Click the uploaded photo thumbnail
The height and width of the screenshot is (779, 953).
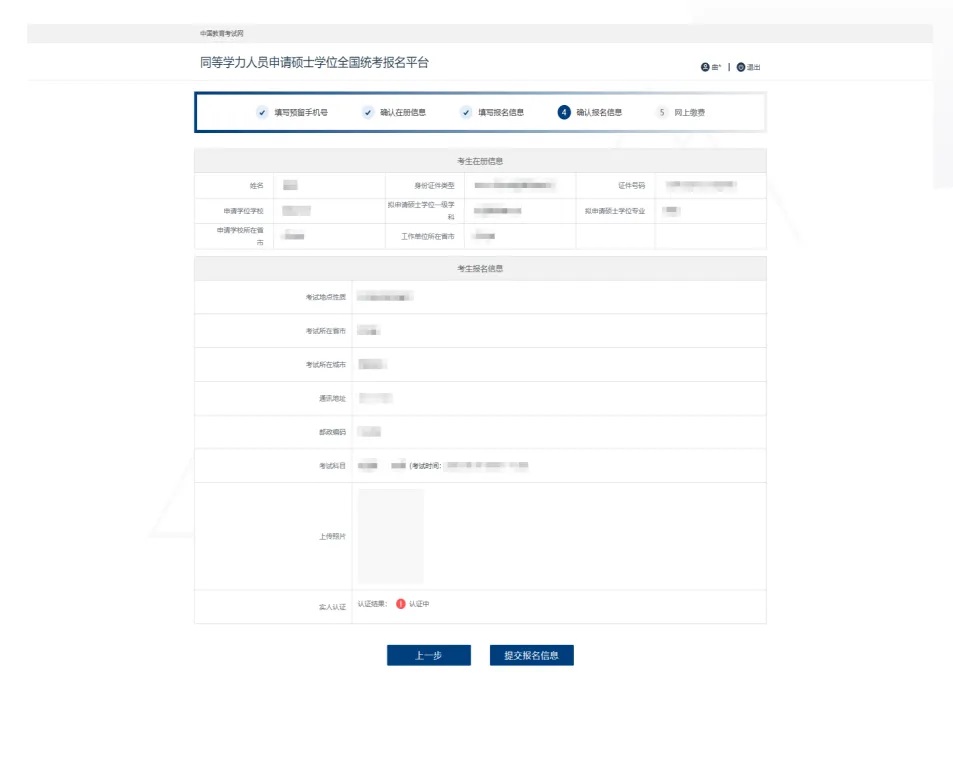pyautogui.click(x=391, y=536)
